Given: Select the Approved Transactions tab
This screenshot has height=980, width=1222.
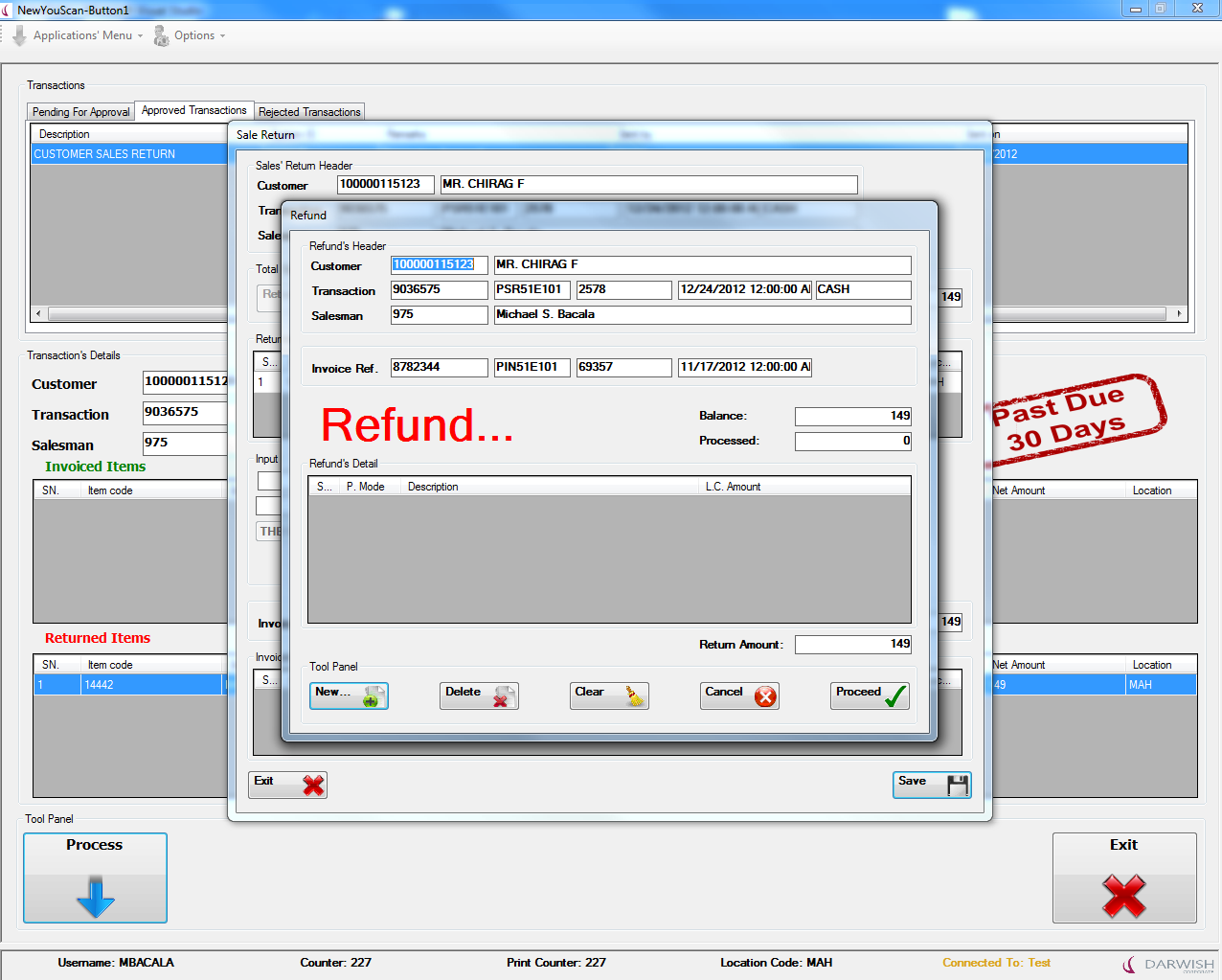Looking at the screenshot, I should point(194,111).
